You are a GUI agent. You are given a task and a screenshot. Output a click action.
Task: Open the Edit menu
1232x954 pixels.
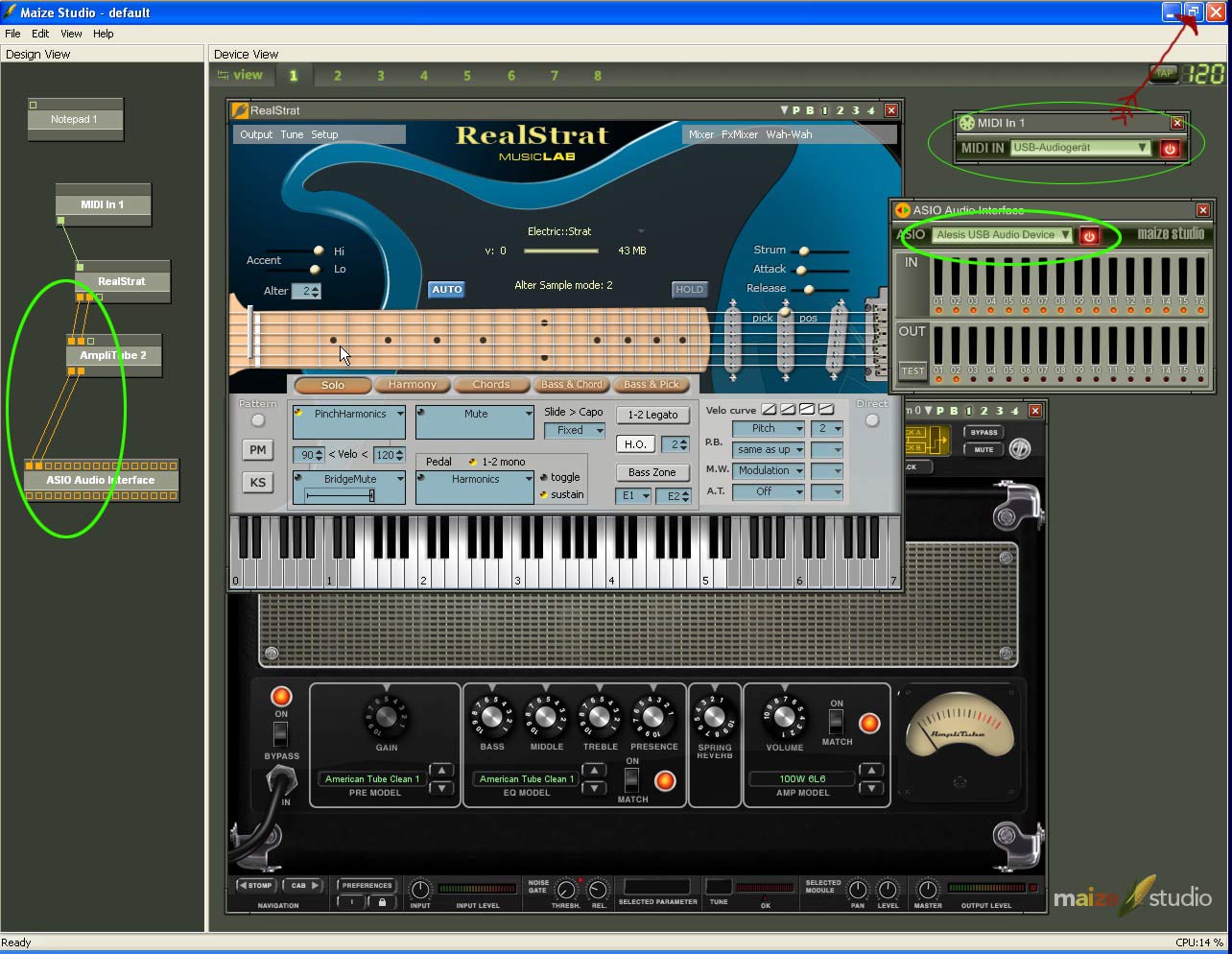pyautogui.click(x=40, y=34)
